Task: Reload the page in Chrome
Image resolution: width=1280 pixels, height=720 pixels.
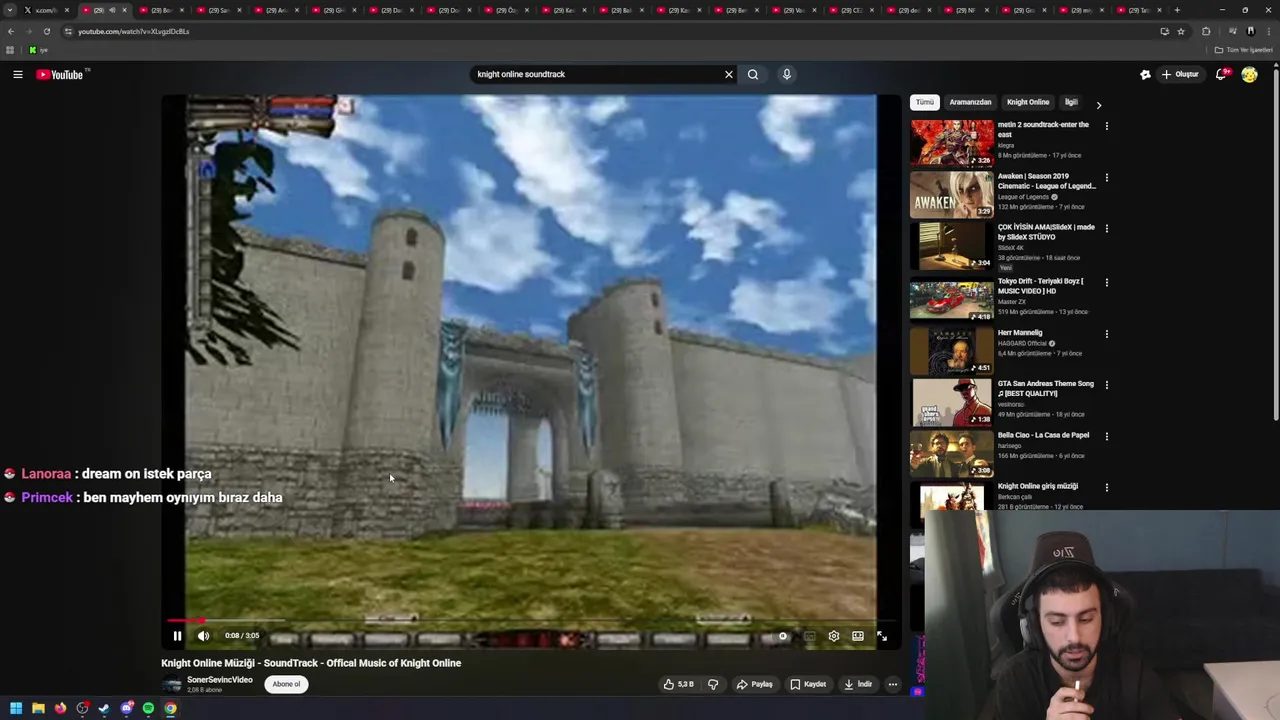Action: click(x=46, y=31)
